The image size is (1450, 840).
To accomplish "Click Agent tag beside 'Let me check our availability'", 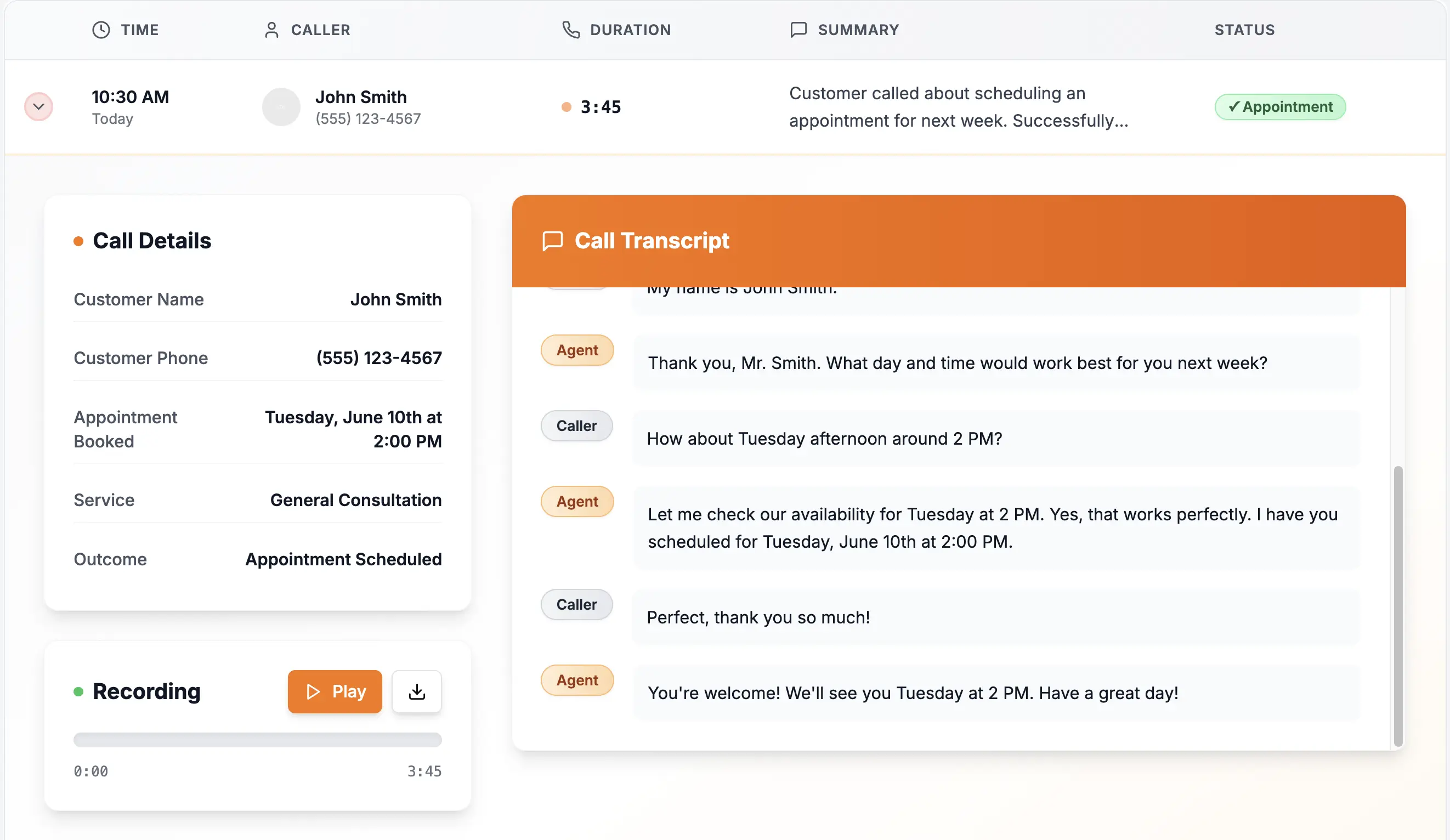I will pyautogui.click(x=577, y=501).
